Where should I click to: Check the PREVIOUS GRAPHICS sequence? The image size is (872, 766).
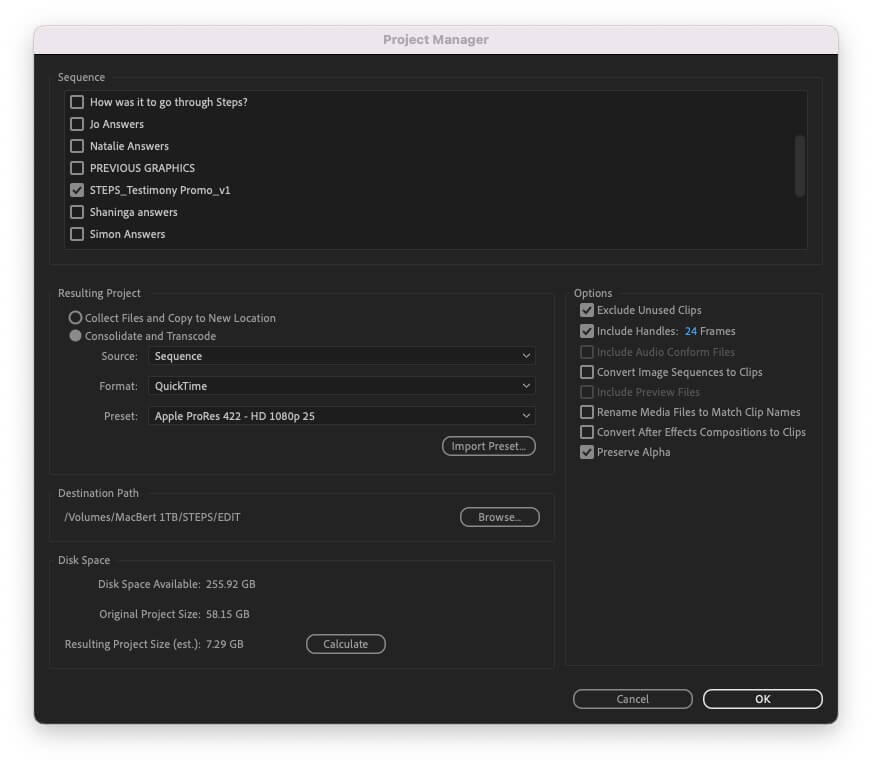click(77, 168)
